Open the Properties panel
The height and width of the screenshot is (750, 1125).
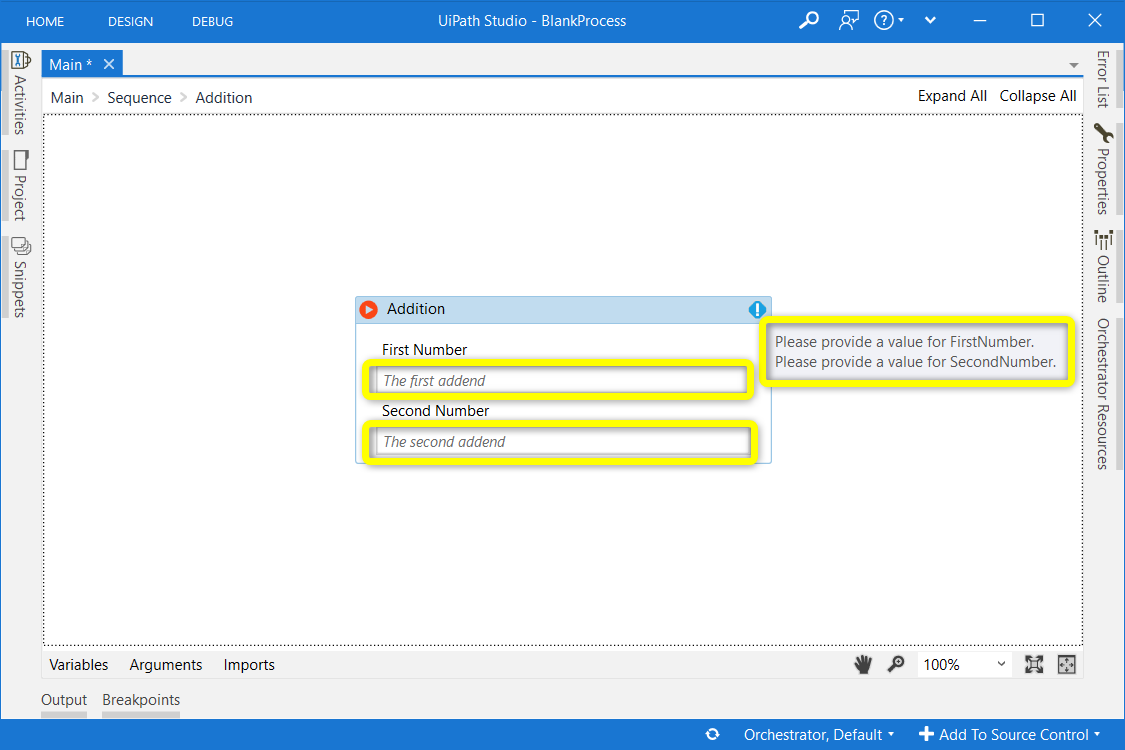pyautogui.click(x=1103, y=170)
